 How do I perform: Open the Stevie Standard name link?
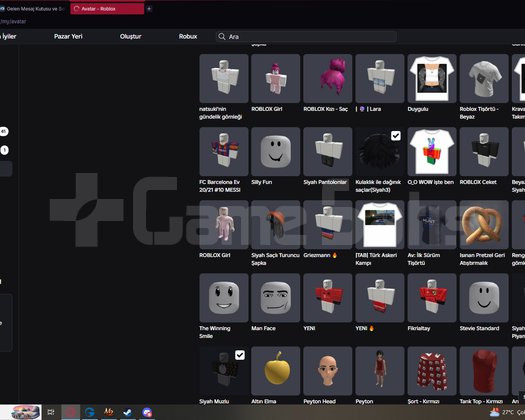pyautogui.click(x=479, y=328)
